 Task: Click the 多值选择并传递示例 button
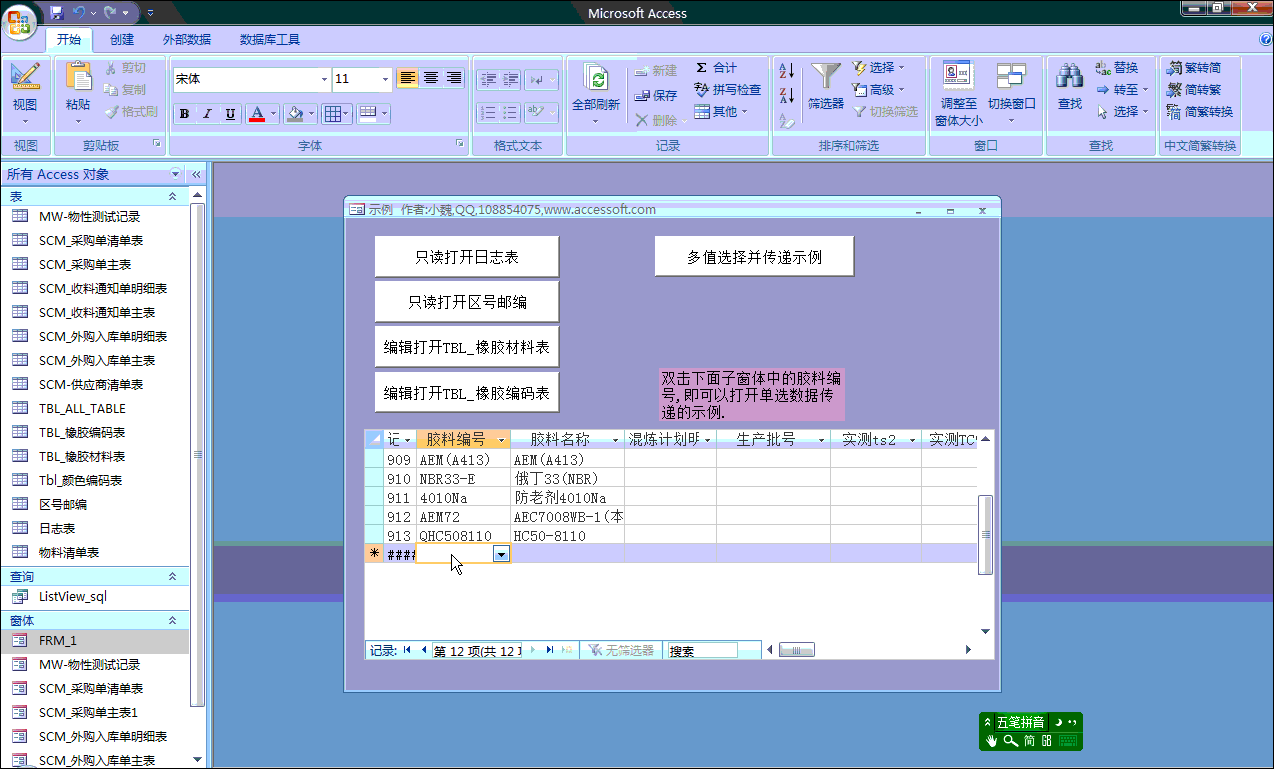[x=754, y=257]
